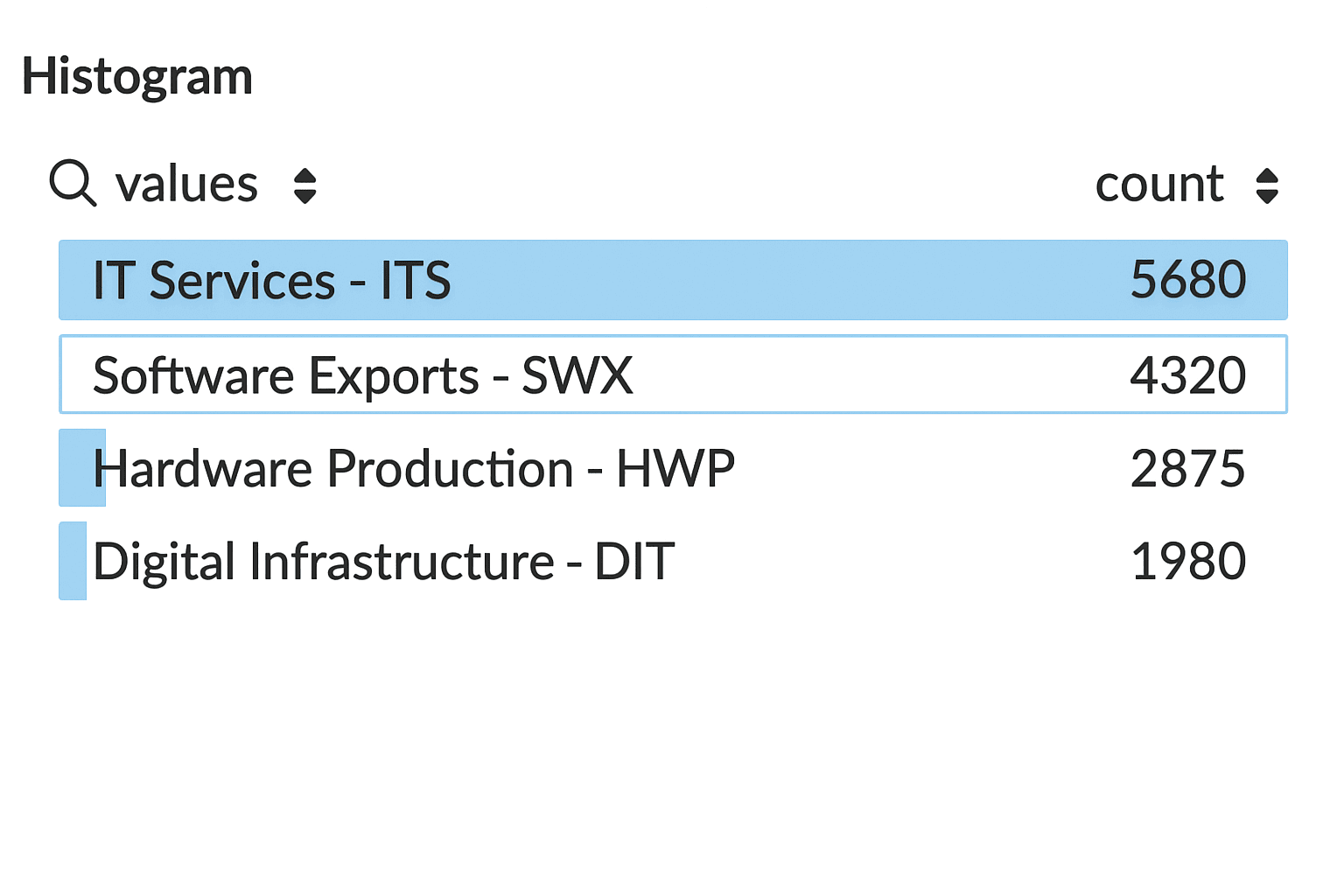Click the count column header label
Image resolution: width=1344 pixels, height=896 pixels.
coord(1158,185)
